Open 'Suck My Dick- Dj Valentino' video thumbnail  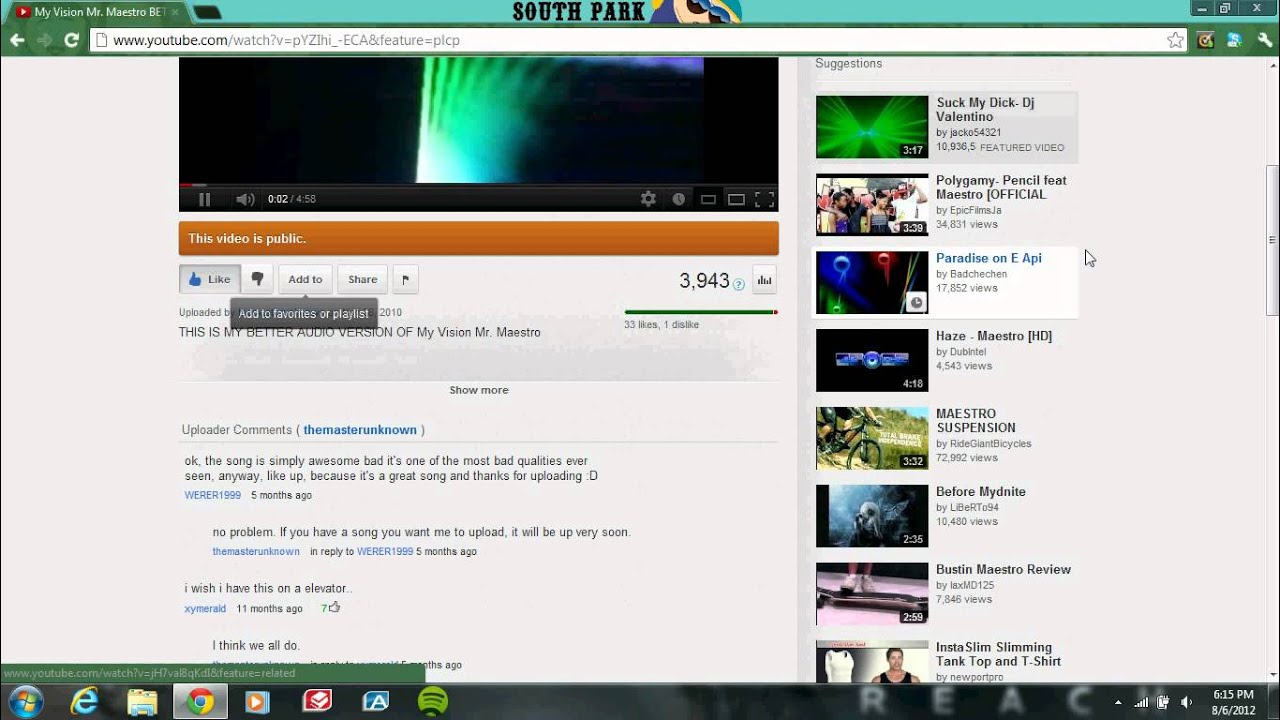pyautogui.click(x=872, y=127)
